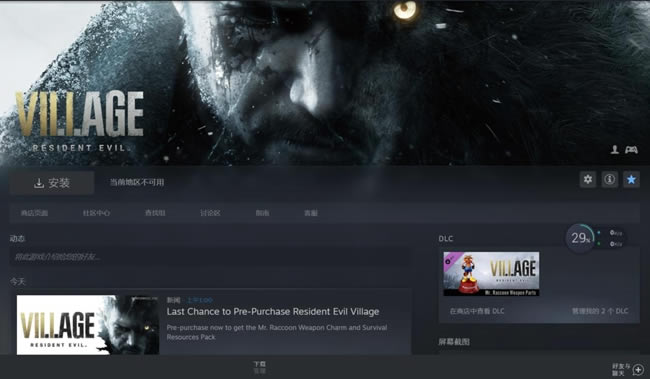The width and height of the screenshot is (650, 379).
Task: Click the DLC section heading
Action: (x=446, y=238)
